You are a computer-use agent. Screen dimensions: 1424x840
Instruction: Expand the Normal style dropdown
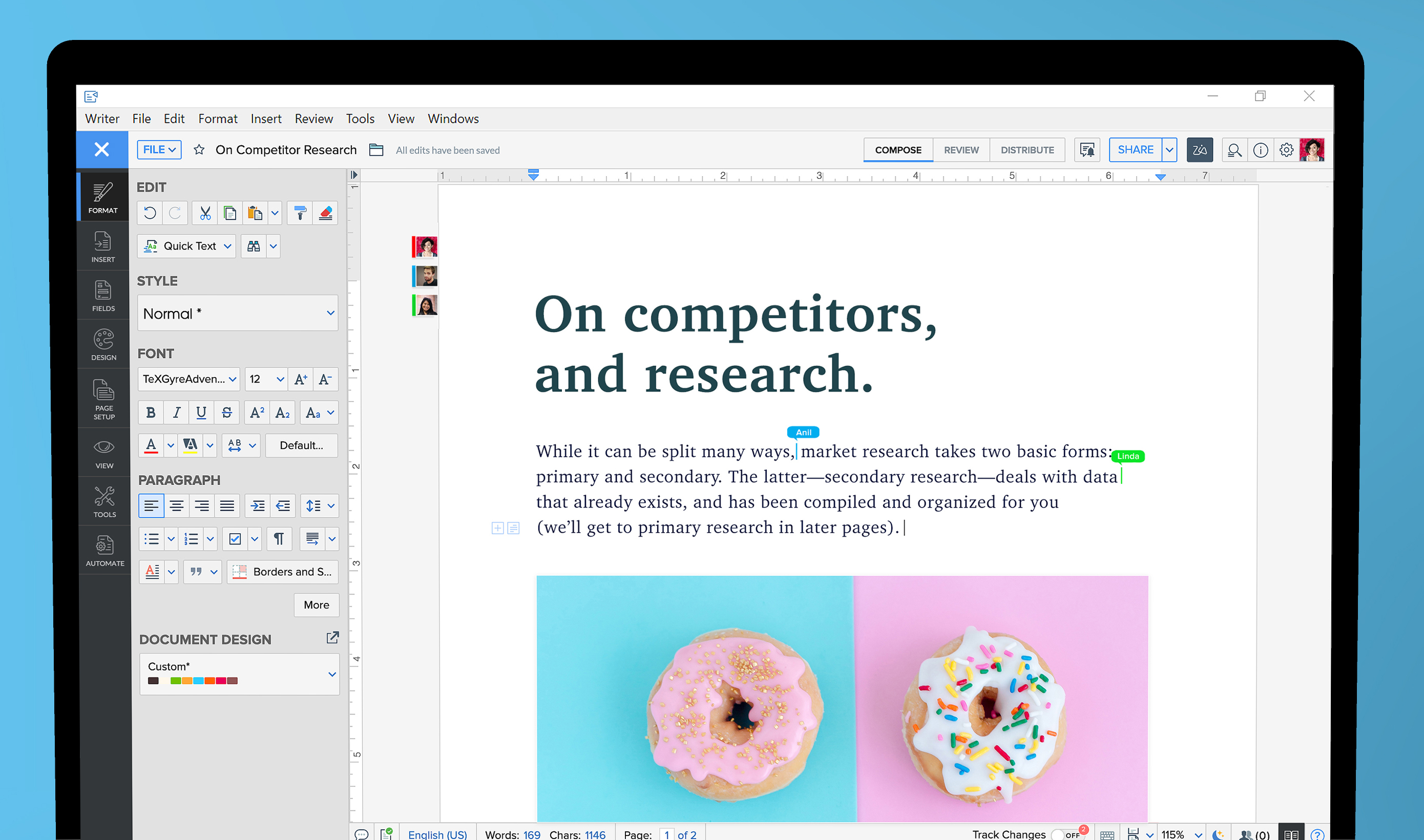click(330, 313)
